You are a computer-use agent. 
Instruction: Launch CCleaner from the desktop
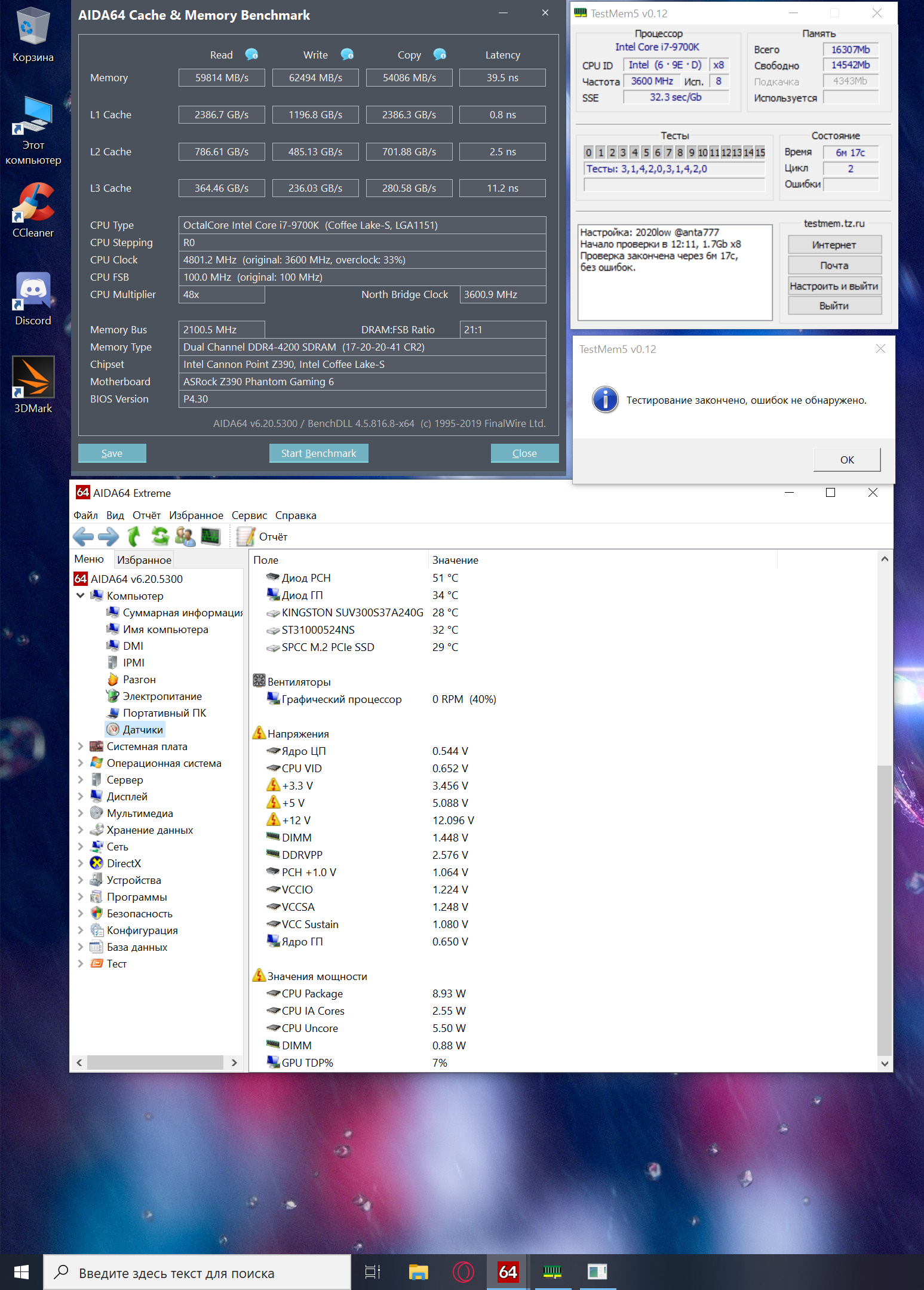(x=33, y=211)
